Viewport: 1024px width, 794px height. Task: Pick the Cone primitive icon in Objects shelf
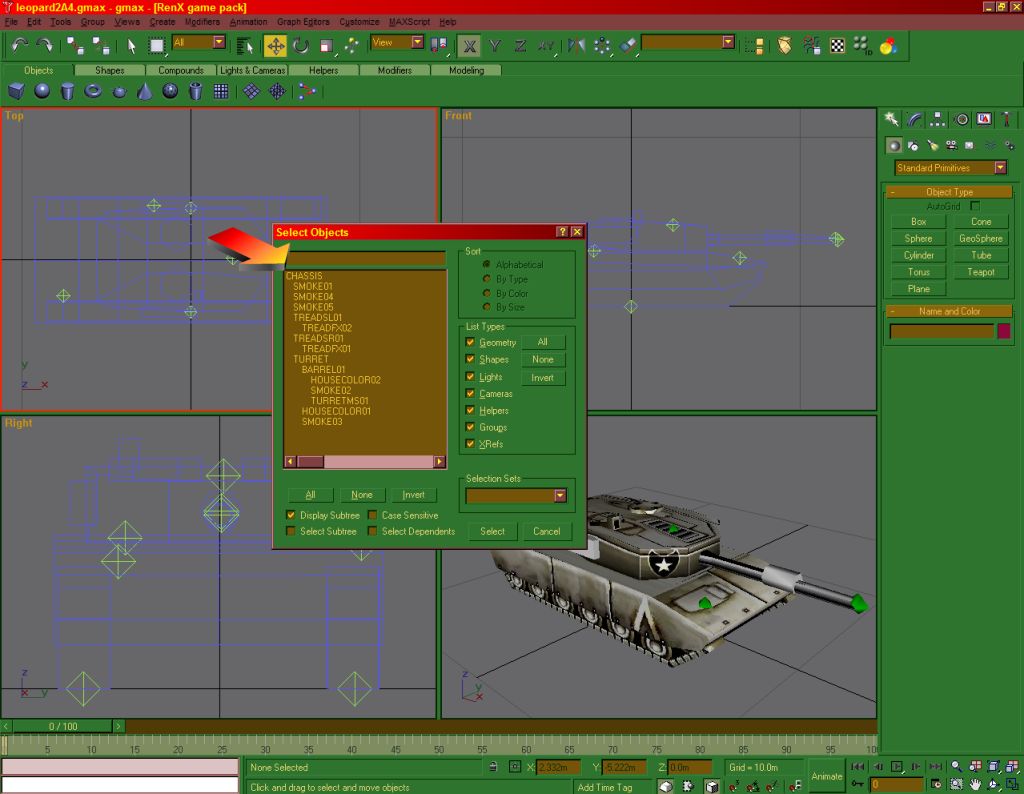coord(144,91)
